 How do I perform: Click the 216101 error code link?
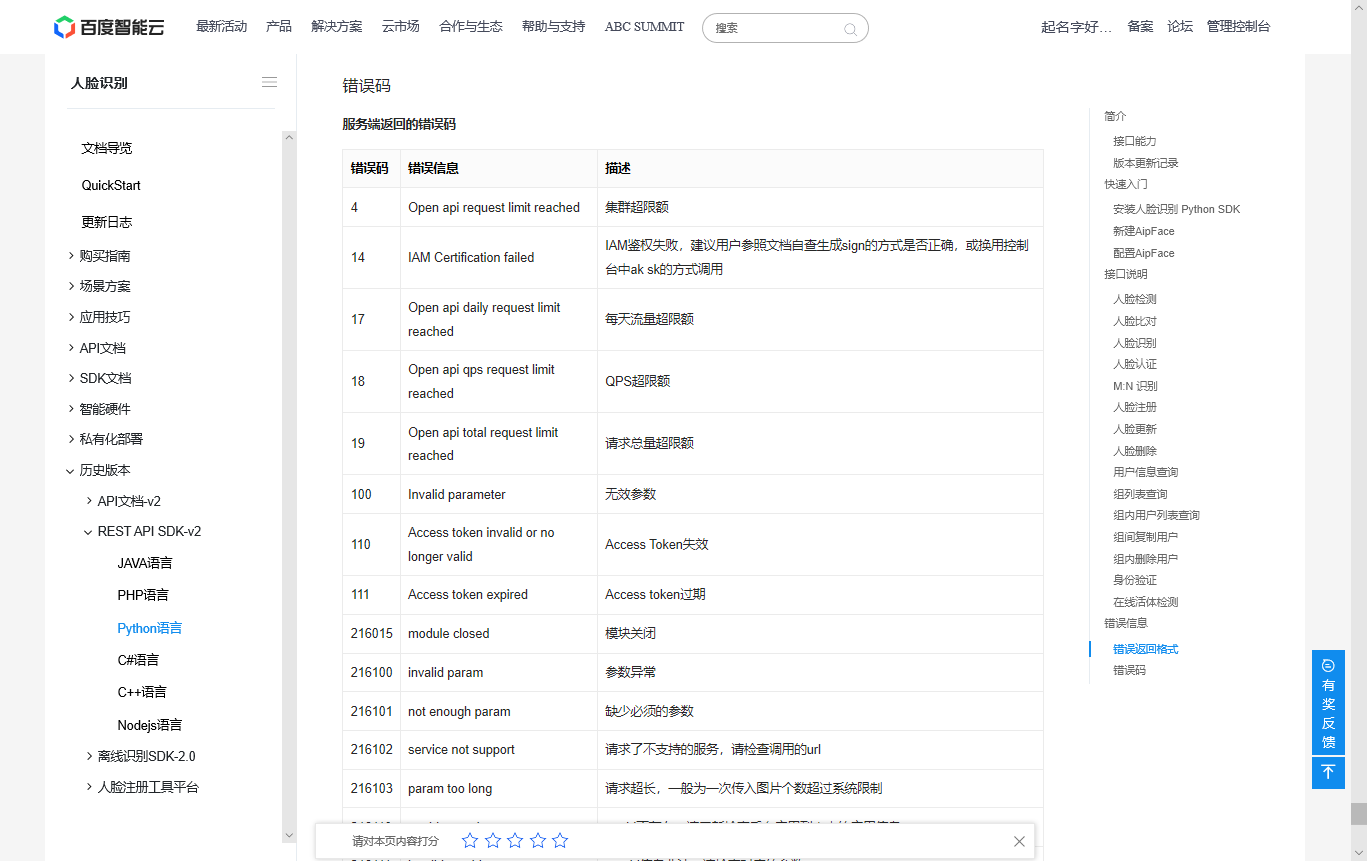click(x=370, y=711)
